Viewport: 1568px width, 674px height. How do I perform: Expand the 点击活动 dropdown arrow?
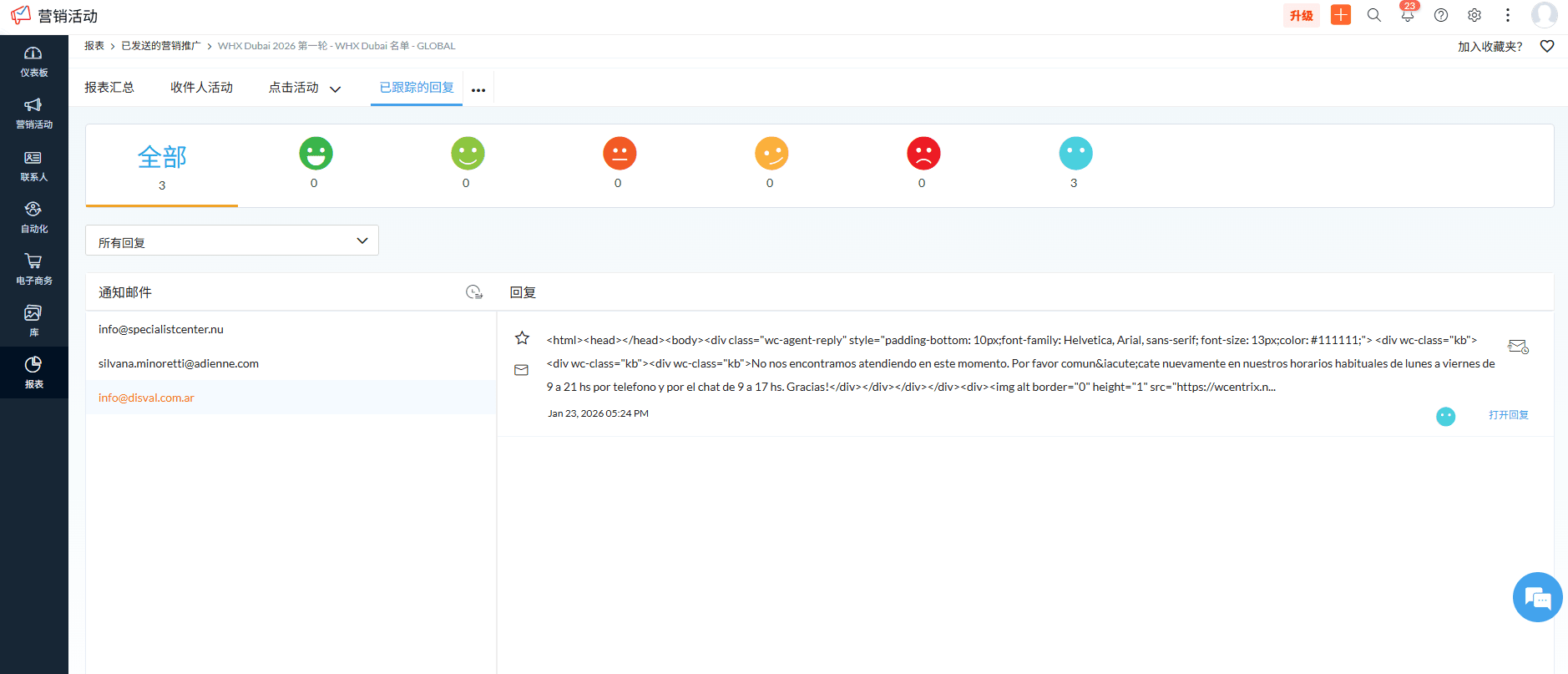click(x=336, y=89)
